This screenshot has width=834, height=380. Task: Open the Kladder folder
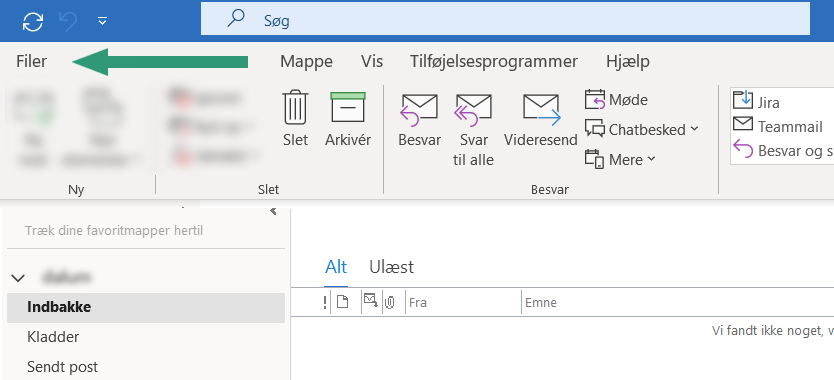tap(53, 337)
